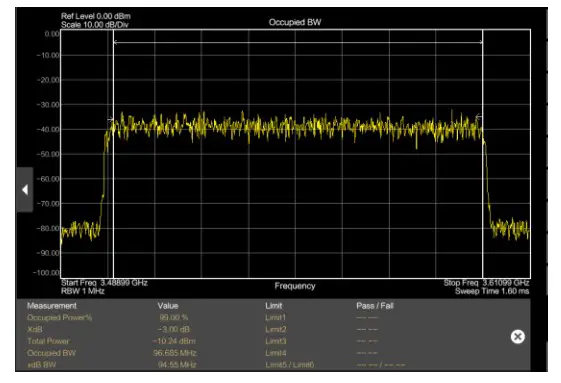Click the Limit4 cell

point(275,353)
